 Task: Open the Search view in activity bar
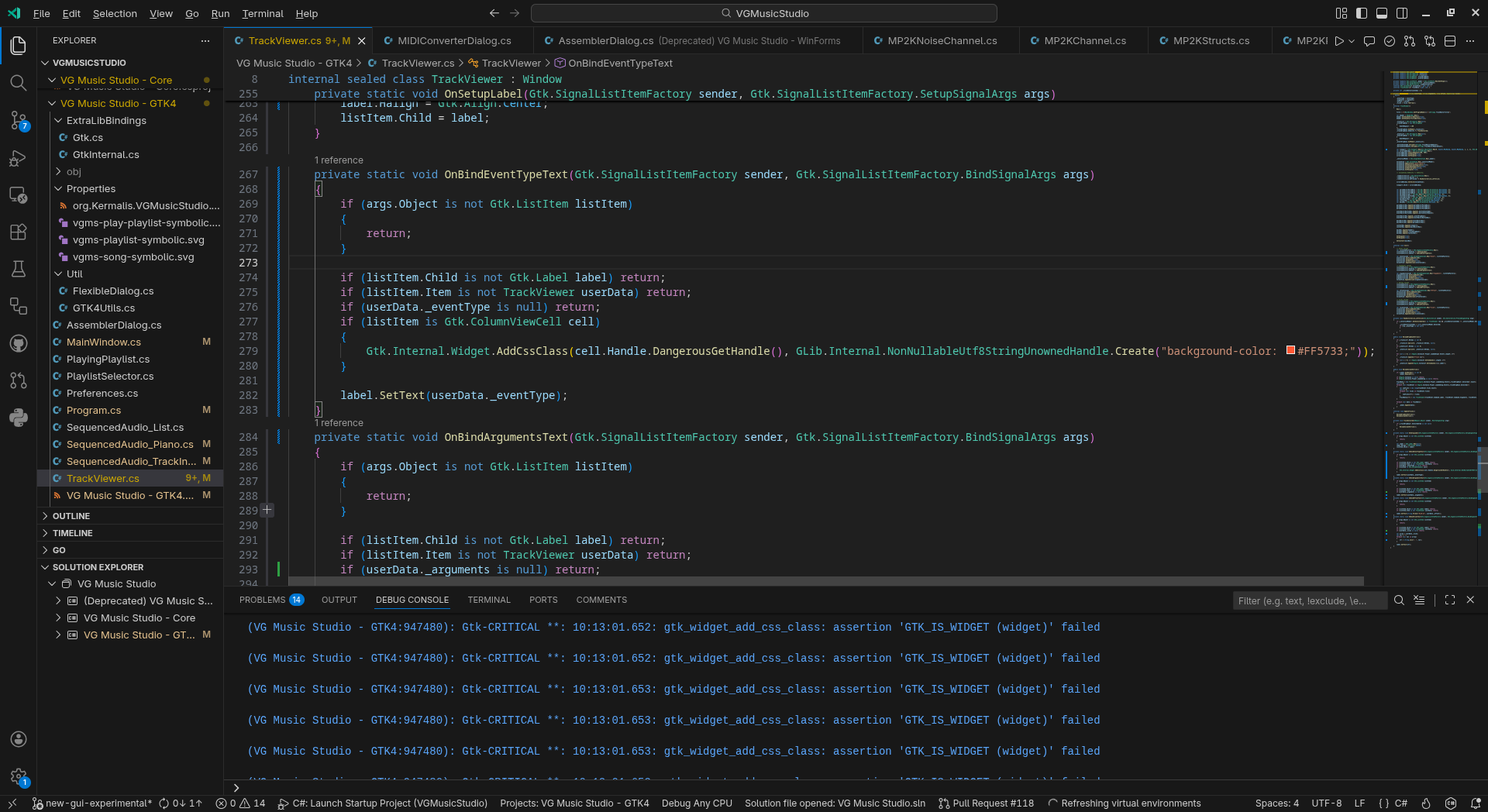18,83
